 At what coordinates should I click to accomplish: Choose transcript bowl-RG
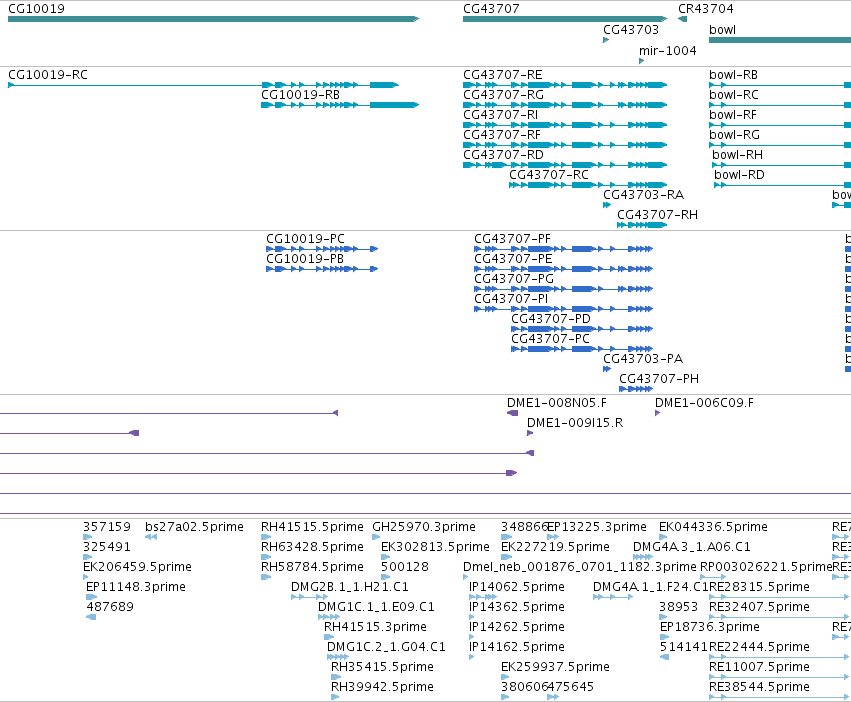tap(780, 145)
